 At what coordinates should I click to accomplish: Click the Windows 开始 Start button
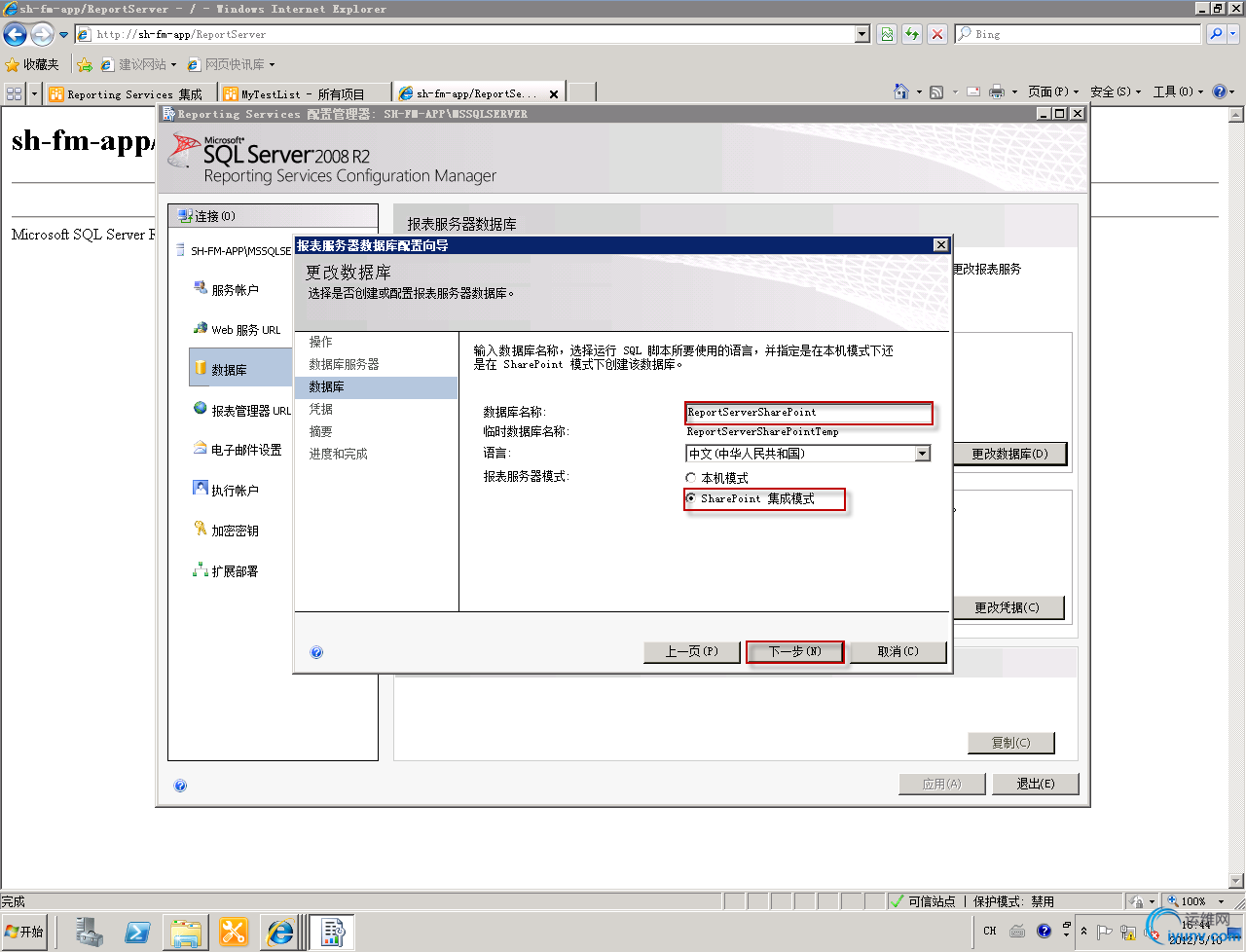click(24, 932)
